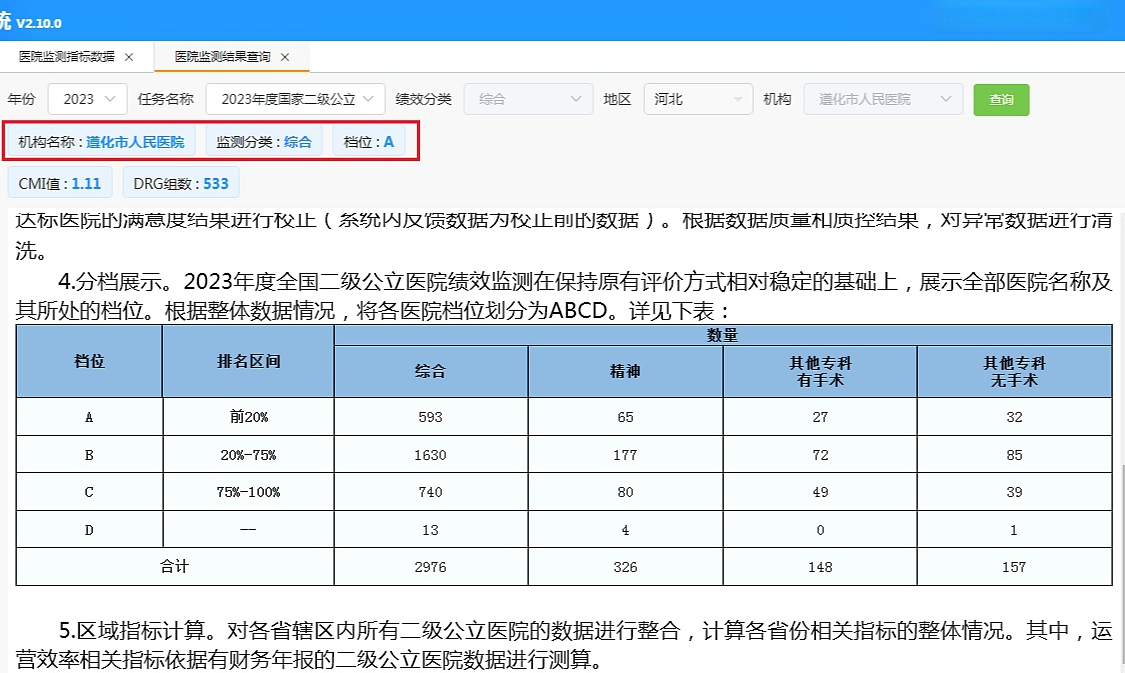This screenshot has width=1125, height=673.
Task: Click the 精神 column header
Action: pos(625,371)
